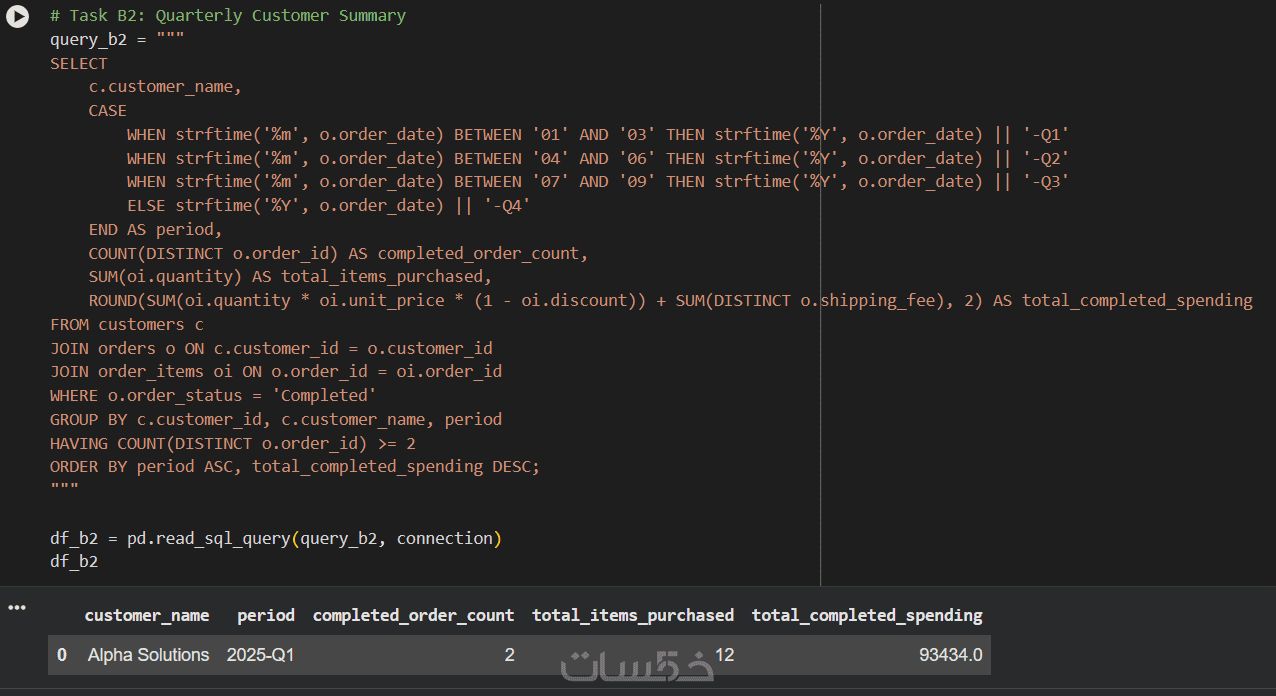Click the GROUP BY clause line
1276x696 pixels.
coord(276,420)
